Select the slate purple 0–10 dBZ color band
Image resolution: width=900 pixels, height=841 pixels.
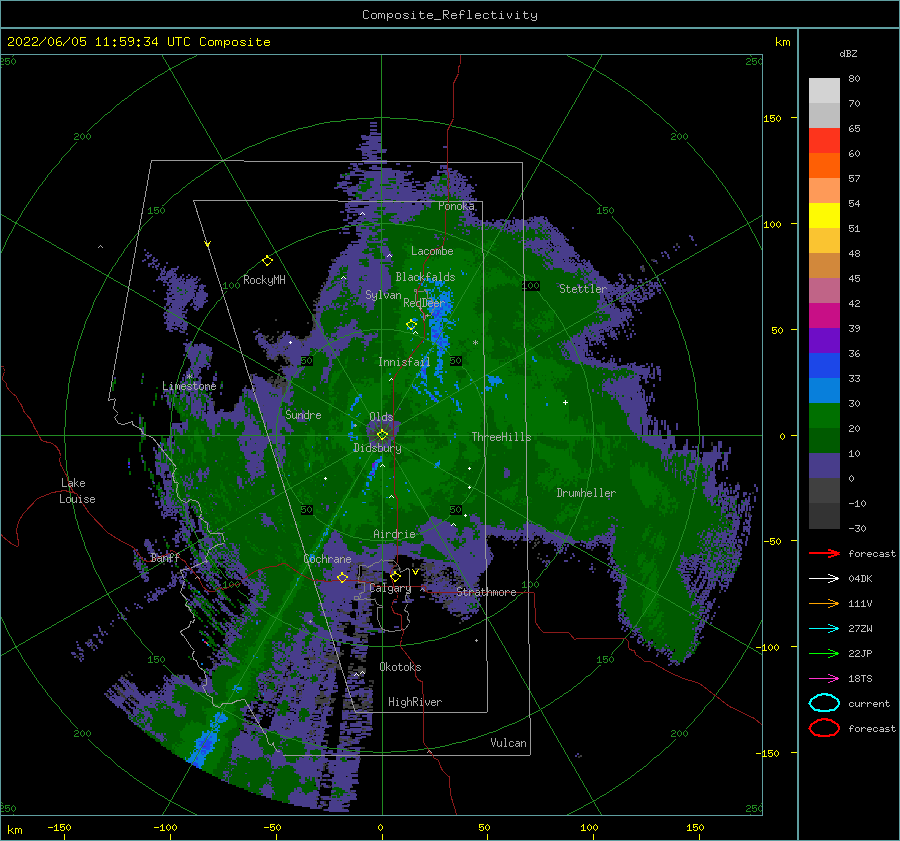tap(824, 466)
